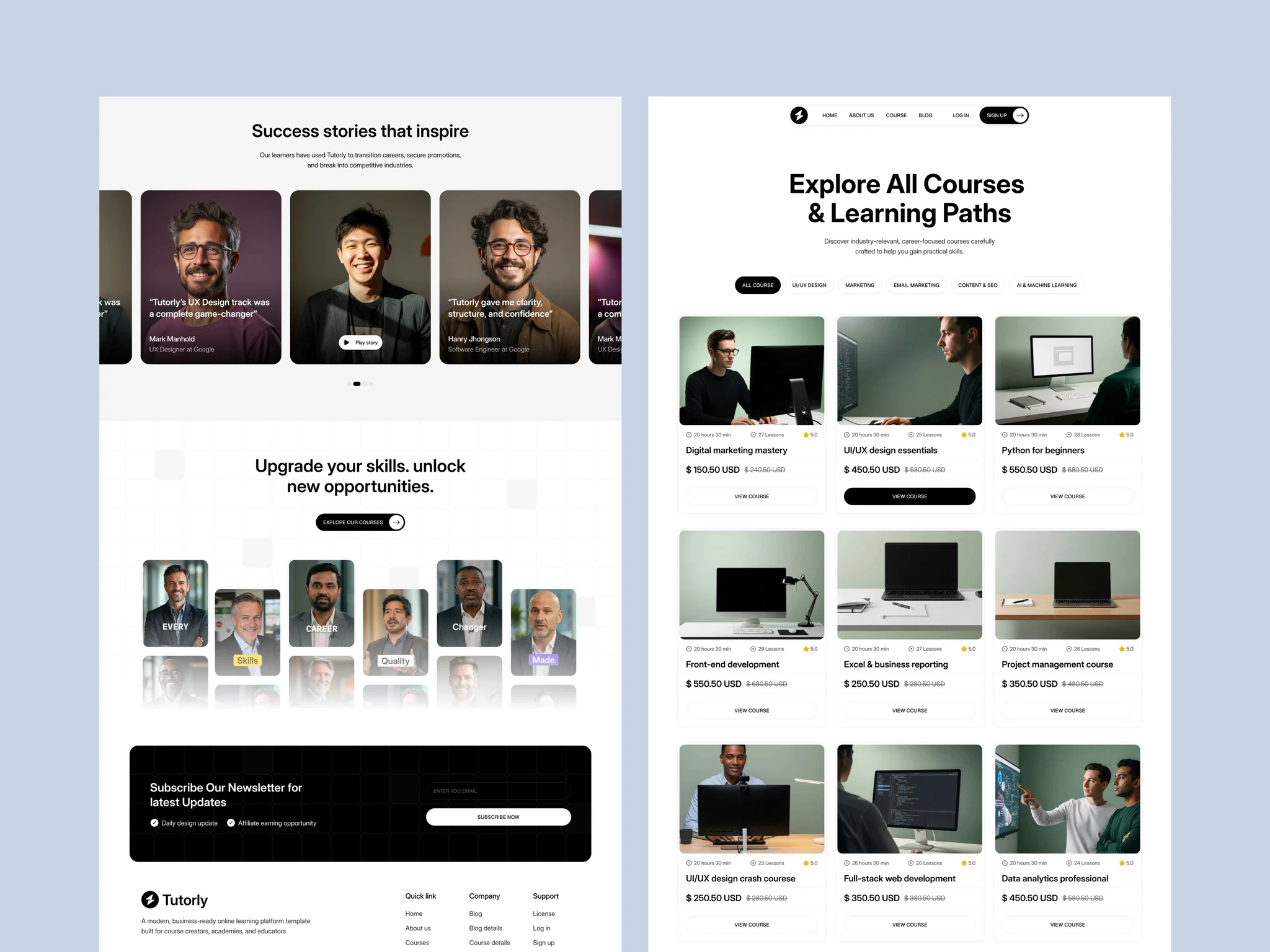This screenshot has height=952, width=1270.
Task: Toggle the Daily design update checkmark
Action: pos(154,822)
